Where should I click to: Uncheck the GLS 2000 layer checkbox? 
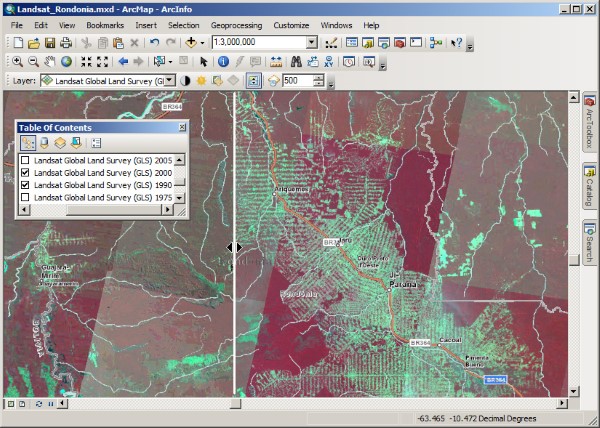click(25, 173)
